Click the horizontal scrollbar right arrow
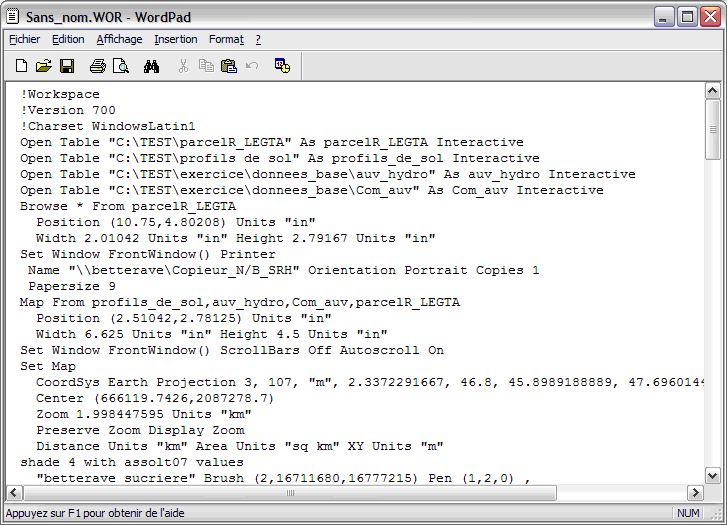This screenshot has width=727, height=525. (x=695, y=493)
